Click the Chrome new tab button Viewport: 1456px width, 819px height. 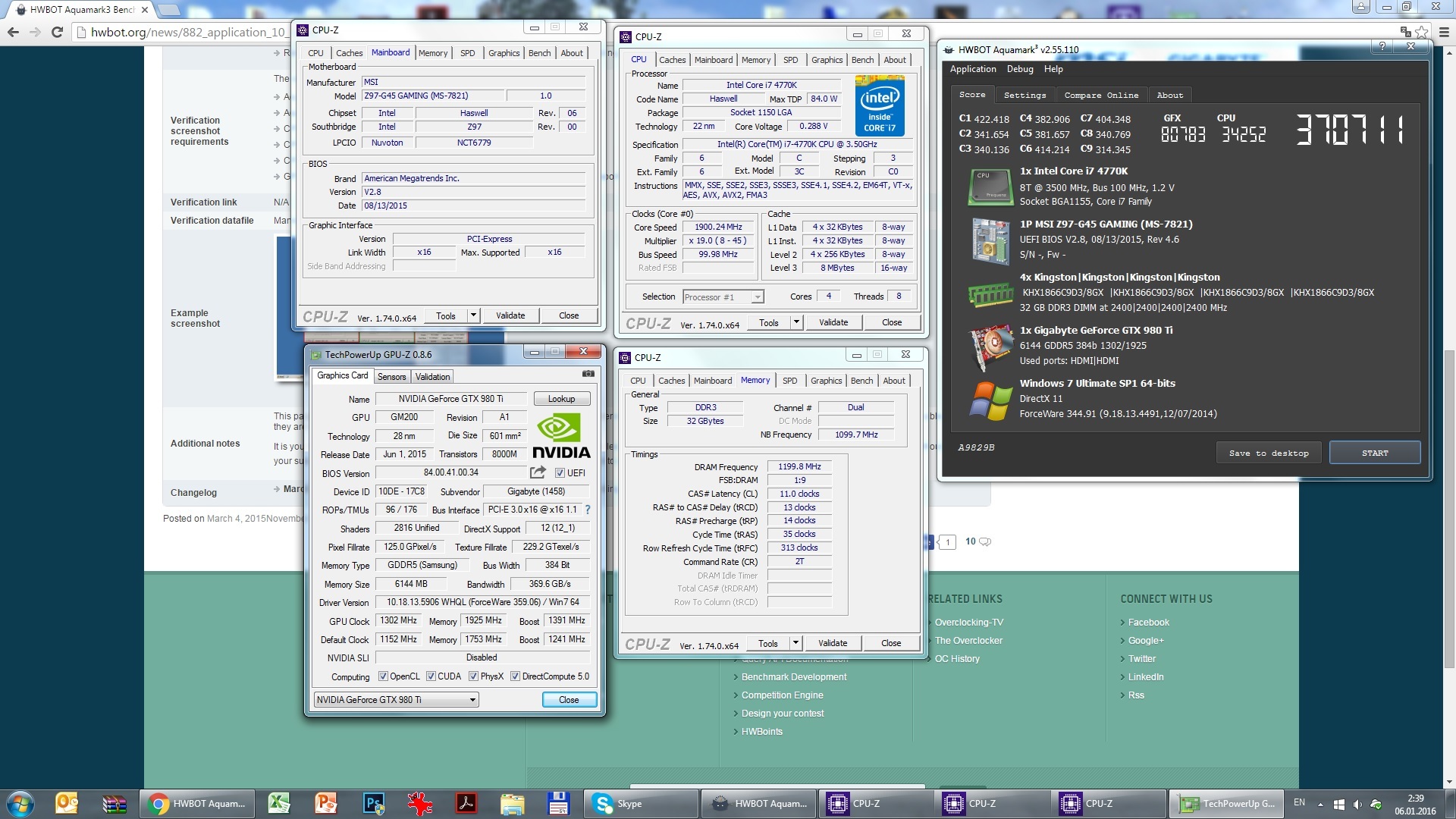[168, 9]
